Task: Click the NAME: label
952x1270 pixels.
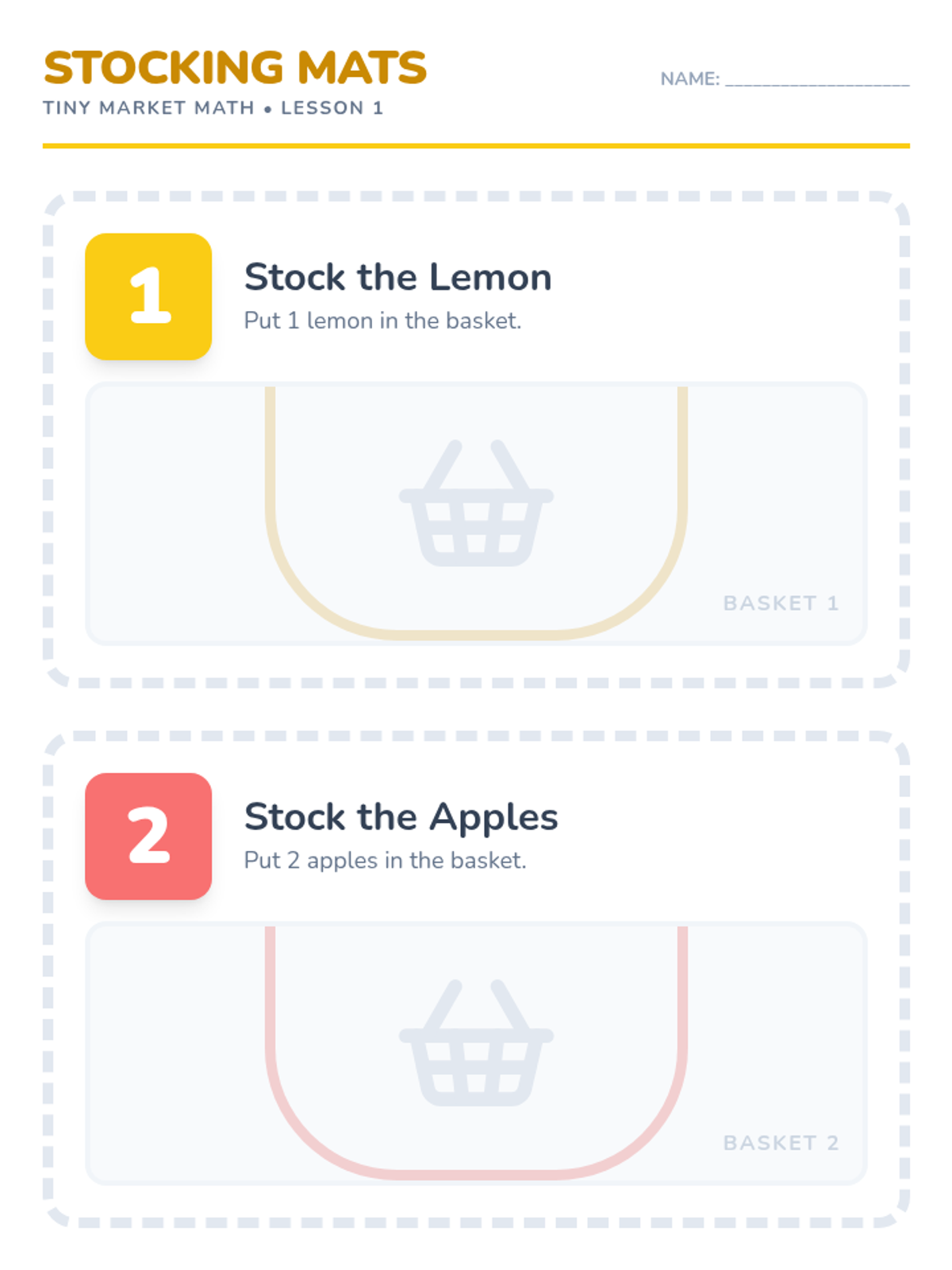Action: 689,79
